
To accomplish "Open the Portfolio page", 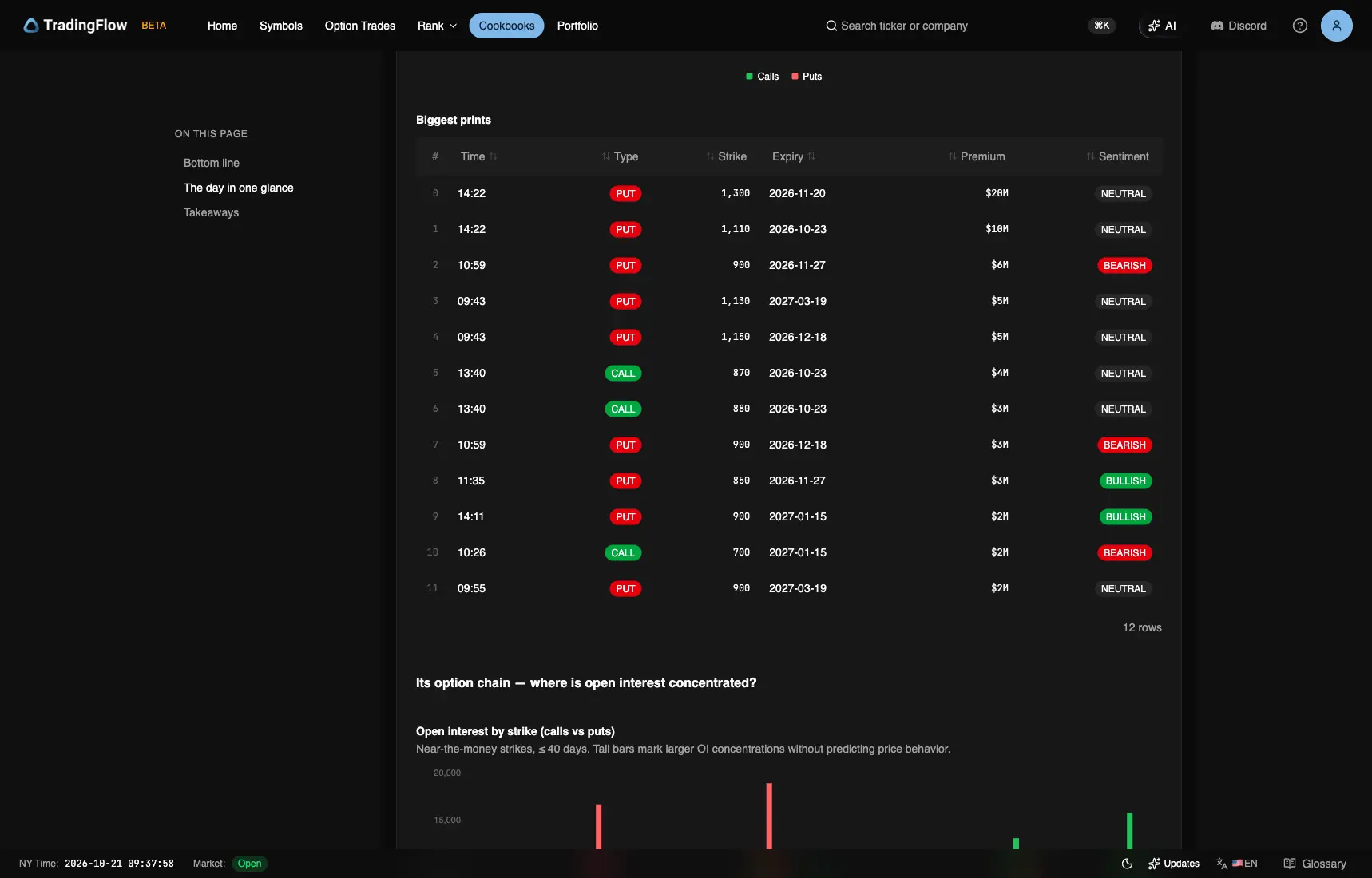I will pos(577,26).
